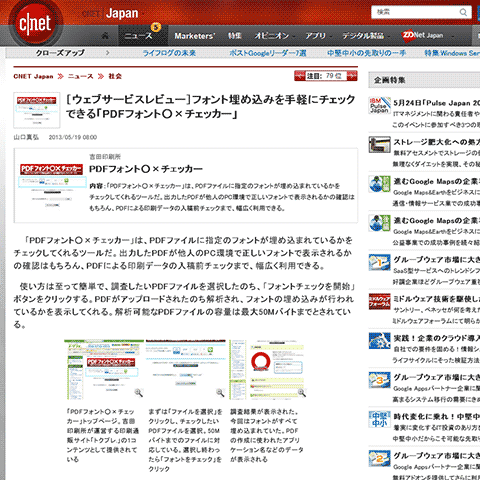Click groupware number 3 sidebar icon
Screen dimensions: 480x480
pyautogui.click(x=379, y=380)
